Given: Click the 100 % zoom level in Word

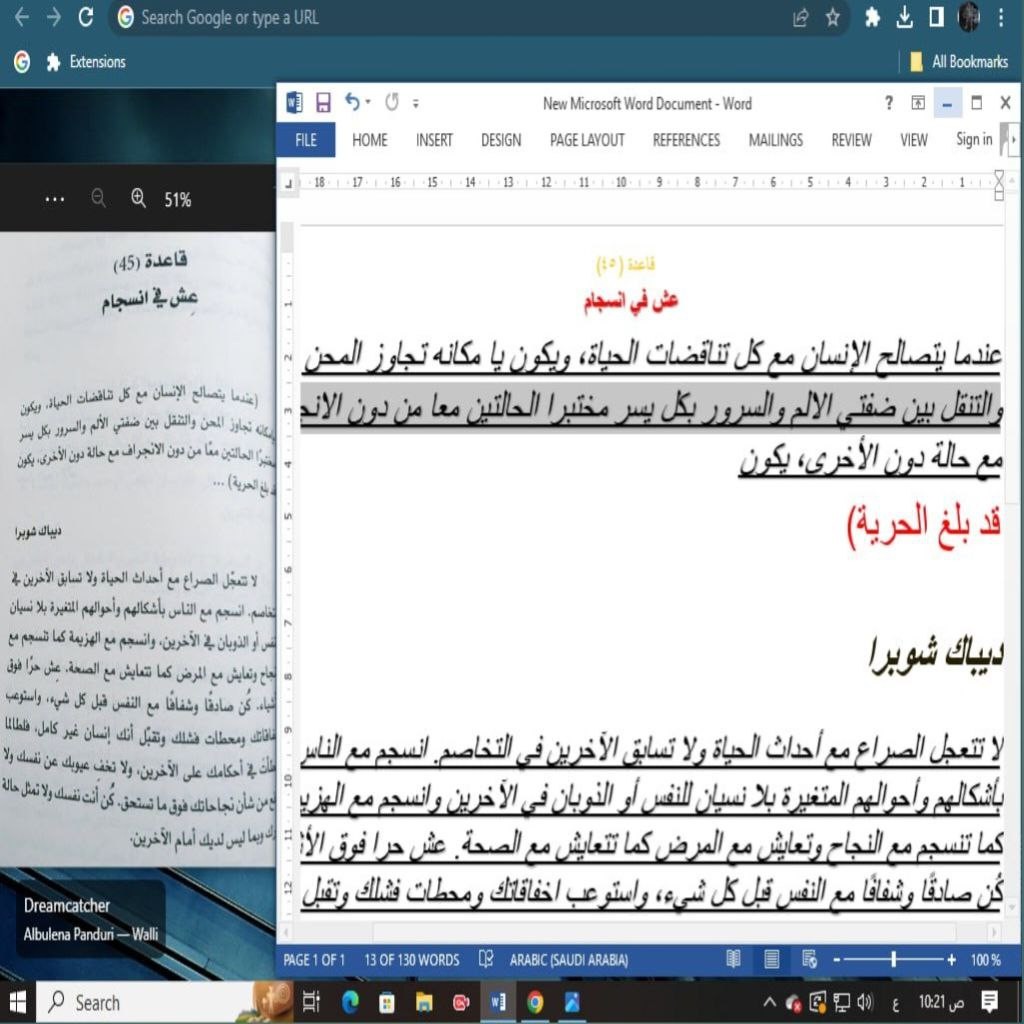Looking at the screenshot, I should (x=985, y=959).
